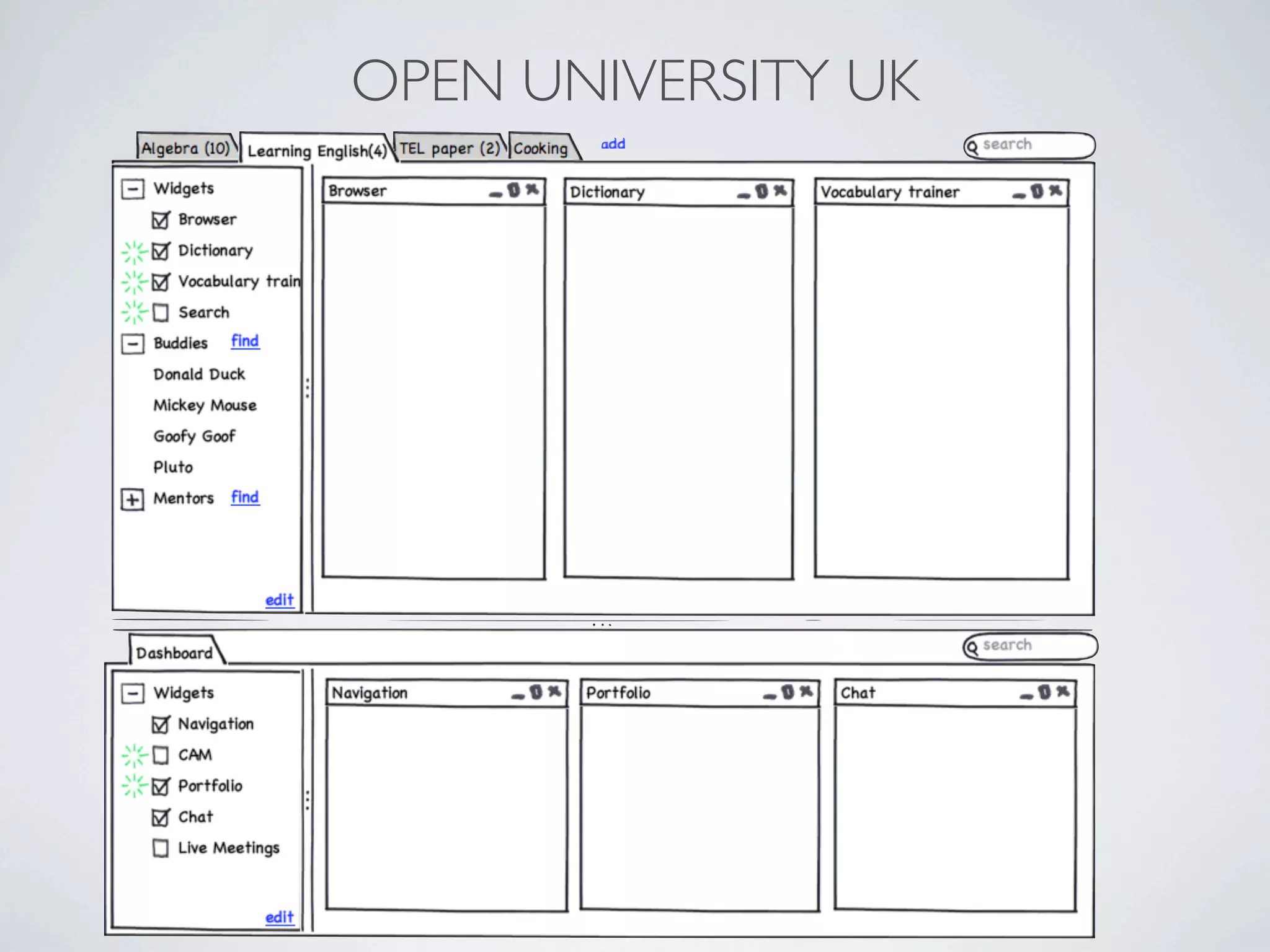Click the horizontal splitter dots between panels
The height and width of the screenshot is (952, 1270).
click(602, 625)
